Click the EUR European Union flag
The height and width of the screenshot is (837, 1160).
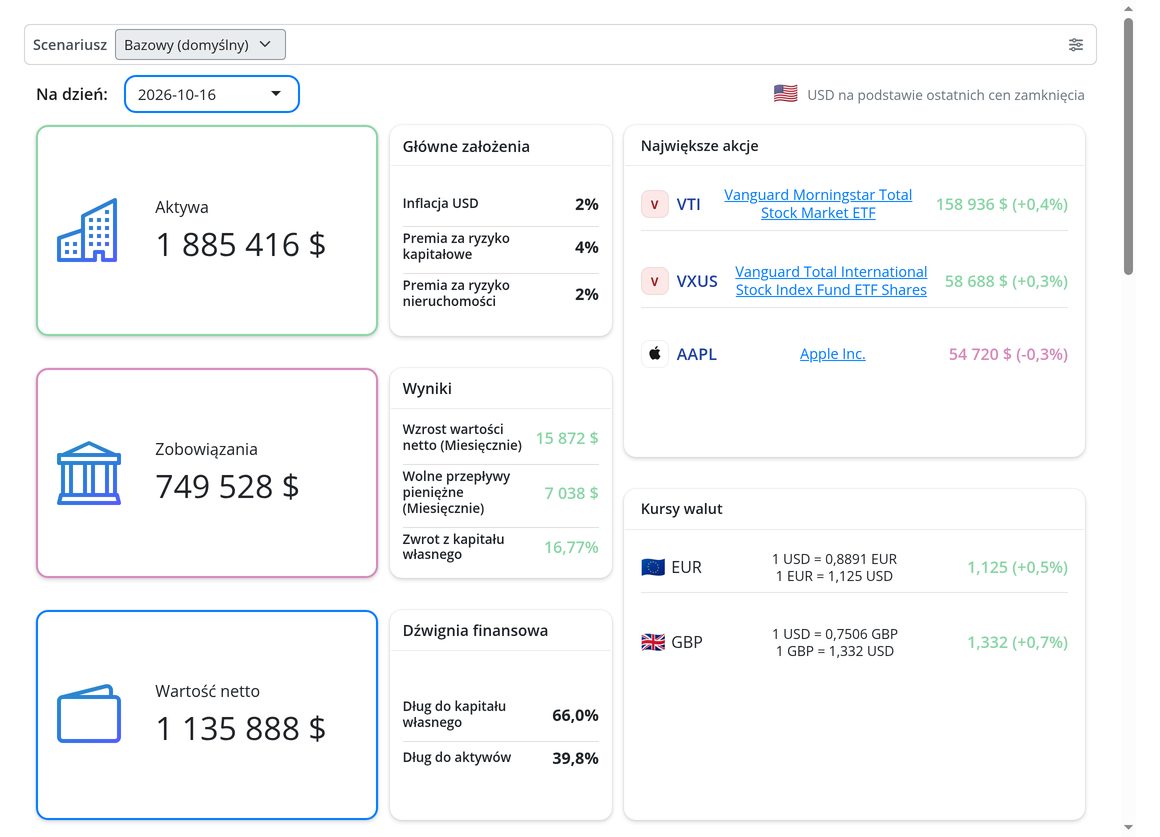pyautogui.click(x=652, y=567)
